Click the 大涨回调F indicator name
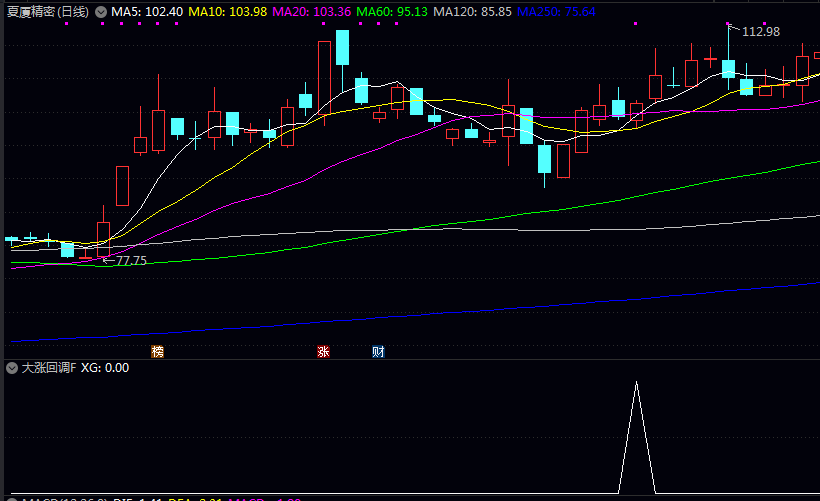The height and width of the screenshot is (501, 820). (x=49, y=368)
